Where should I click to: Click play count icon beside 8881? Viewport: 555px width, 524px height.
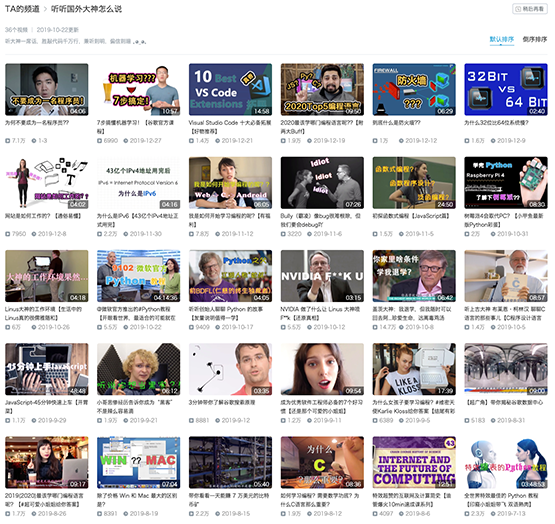pos(191,421)
